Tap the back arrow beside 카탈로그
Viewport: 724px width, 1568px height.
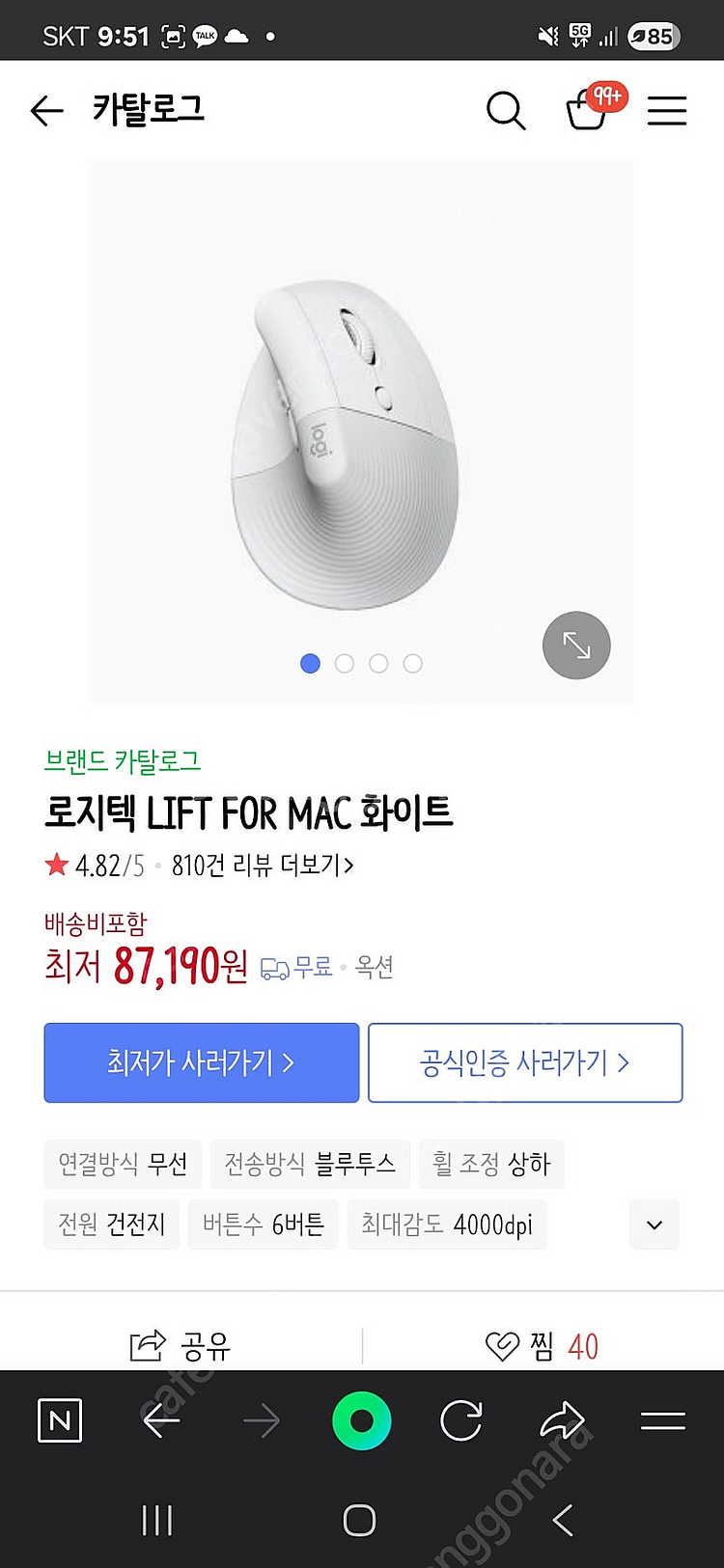(x=46, y=111)
